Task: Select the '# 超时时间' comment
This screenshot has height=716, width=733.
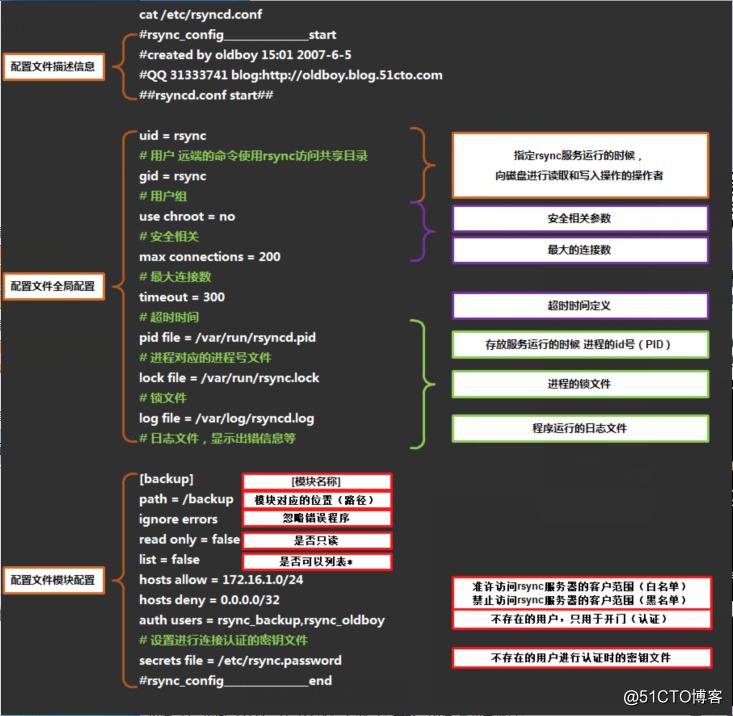Action: click(169, 317)
